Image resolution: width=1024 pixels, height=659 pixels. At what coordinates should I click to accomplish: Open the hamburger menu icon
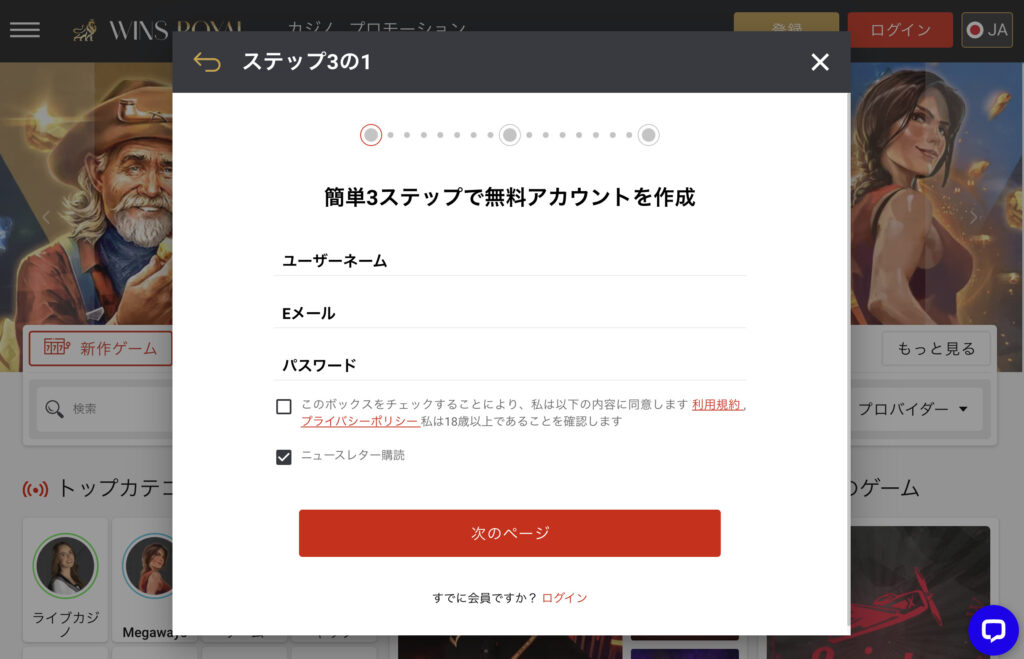25,30
